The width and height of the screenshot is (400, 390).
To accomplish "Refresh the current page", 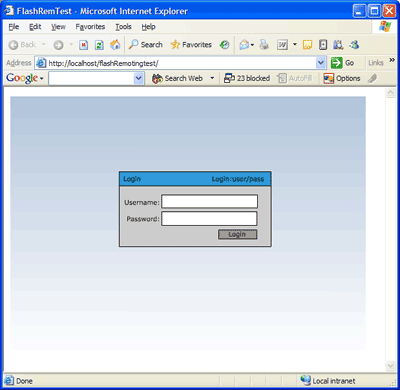I will click(99, 45).
